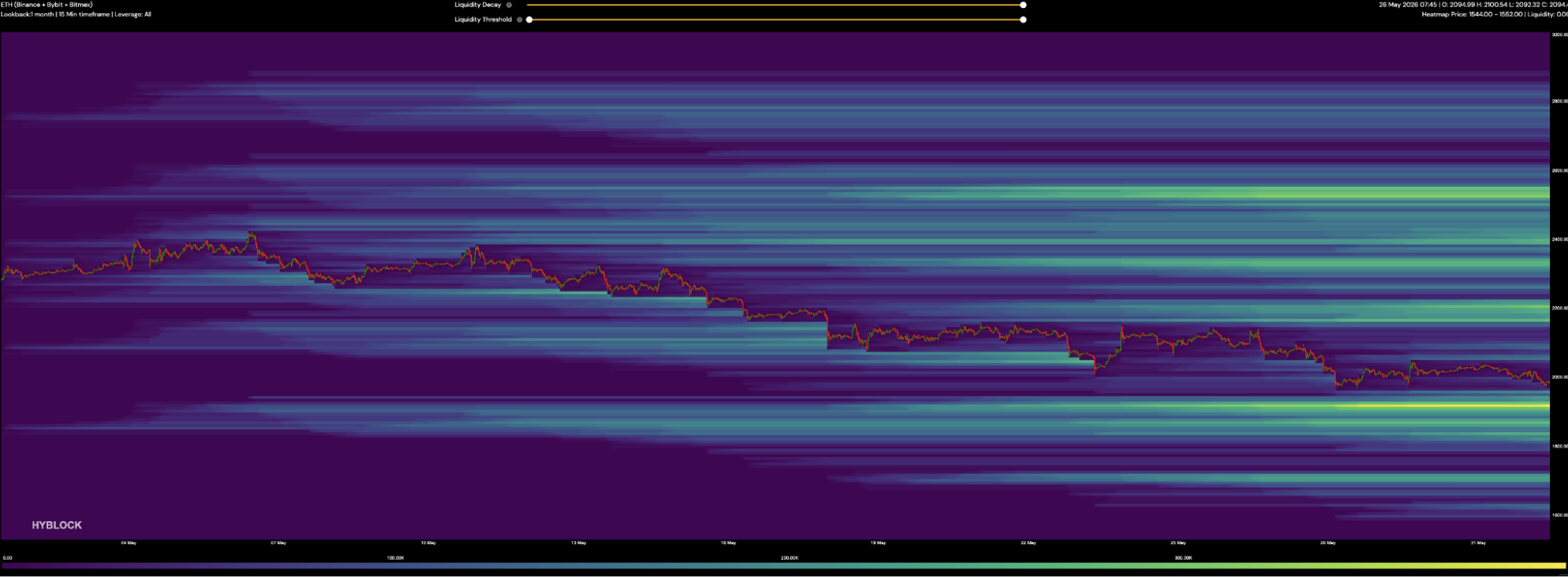This screenshot has width=1568, height=578.
Task: Click the 28 May date label
Action: click(1328, 543)
